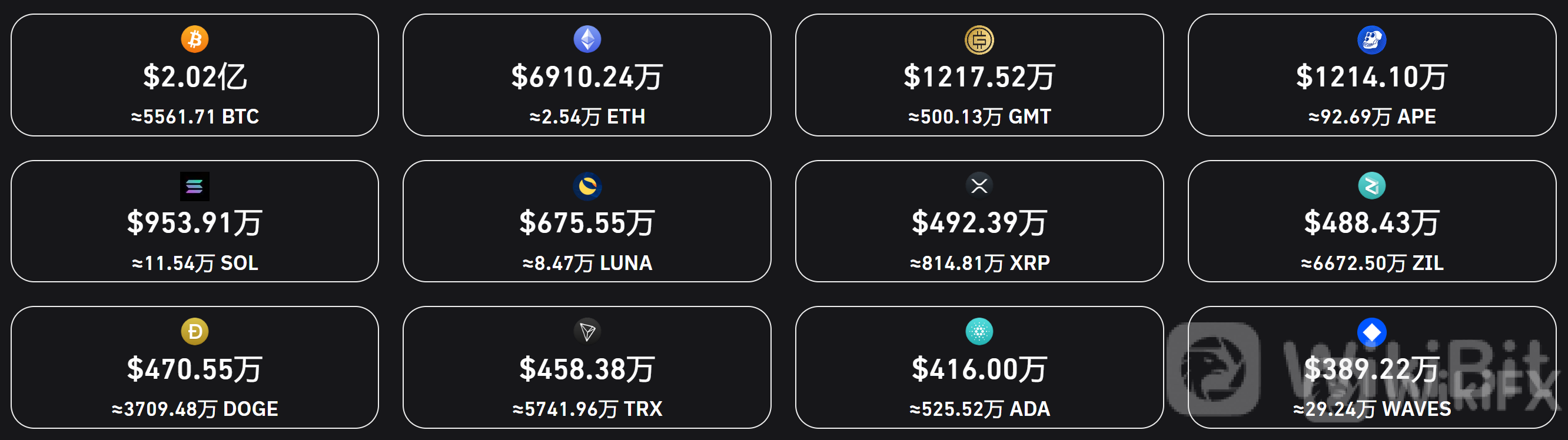This screenshot has width=1568, height=440.
Task: Click the orange Bitcoin icon
Action: coord(195,39)
